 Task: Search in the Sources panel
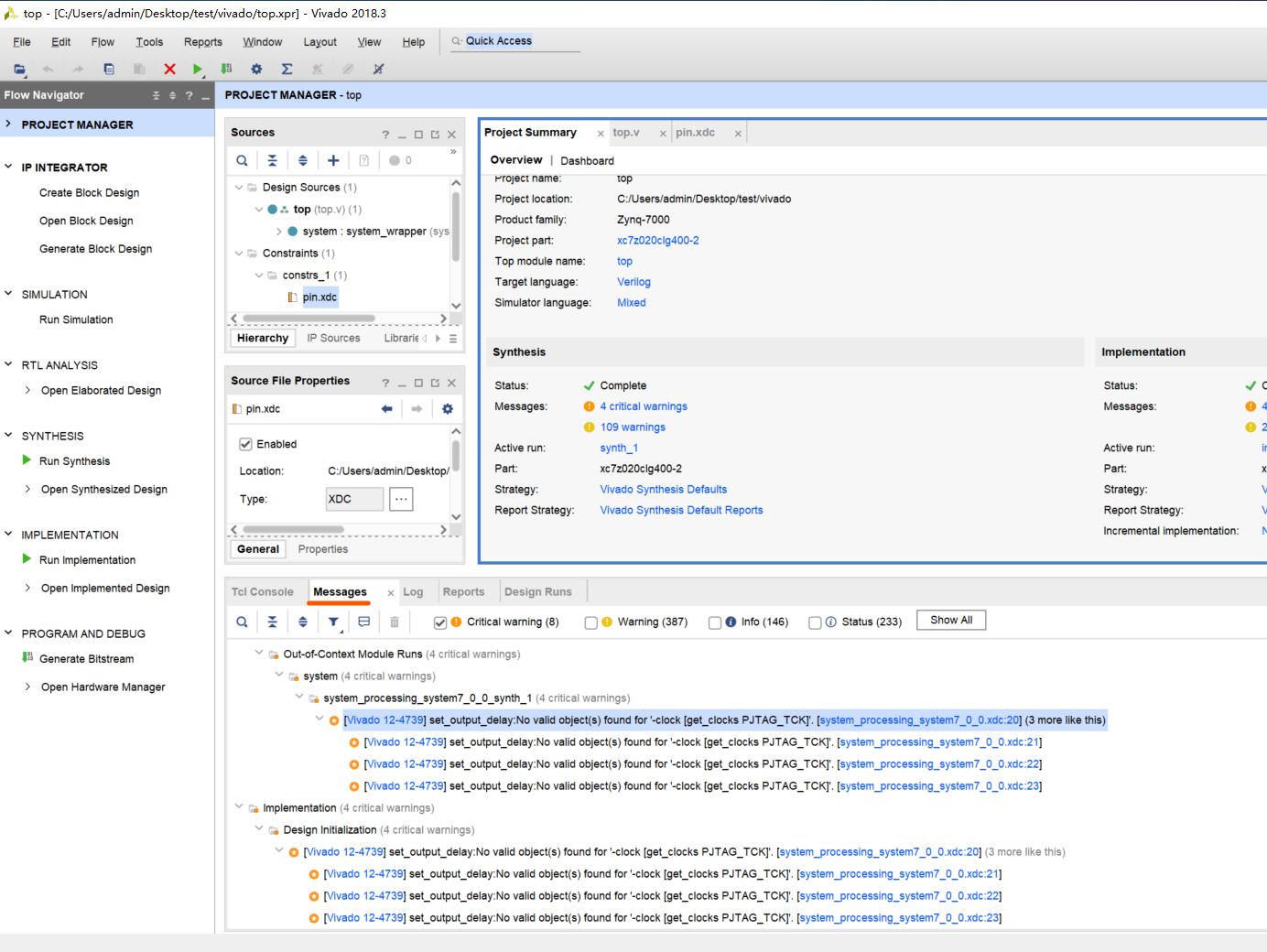[x=242, y=160]
